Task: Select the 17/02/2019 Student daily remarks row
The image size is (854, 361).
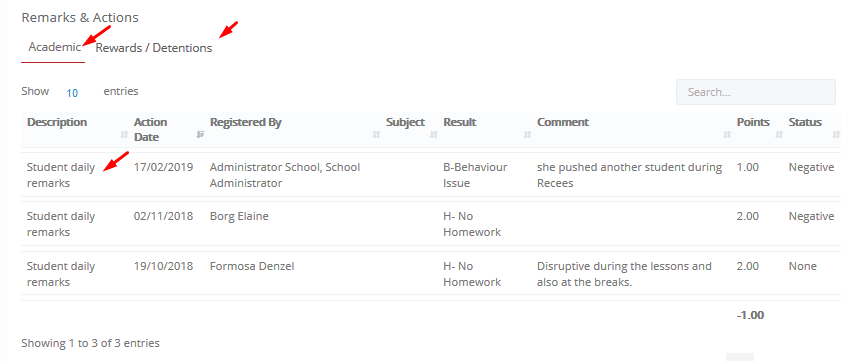Action: (x=430, y=175)
